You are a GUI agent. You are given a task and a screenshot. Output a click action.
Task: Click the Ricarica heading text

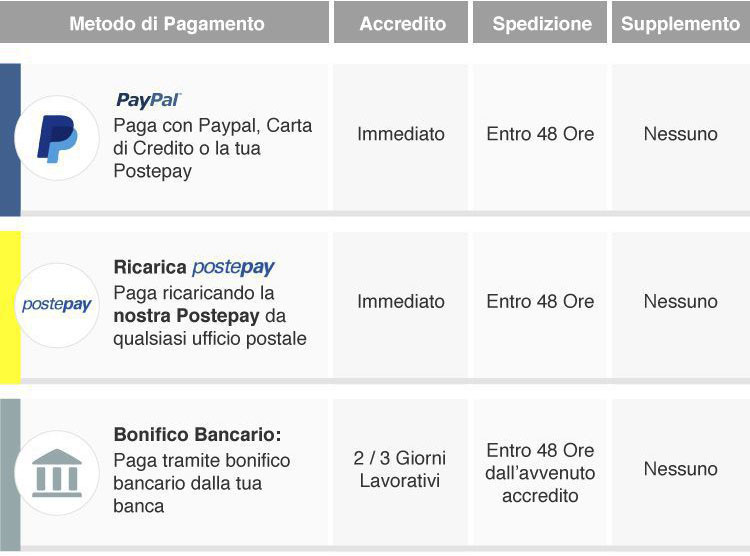tap(150, 267)
